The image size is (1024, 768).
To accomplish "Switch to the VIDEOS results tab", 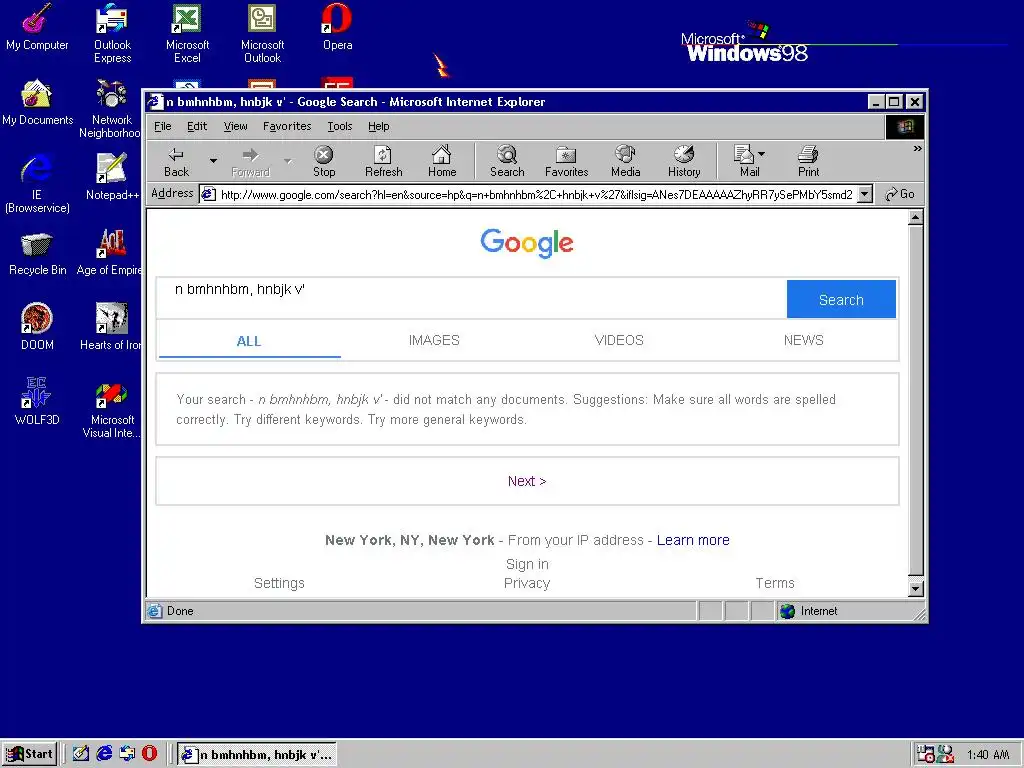I will click(x=618, y=340).
